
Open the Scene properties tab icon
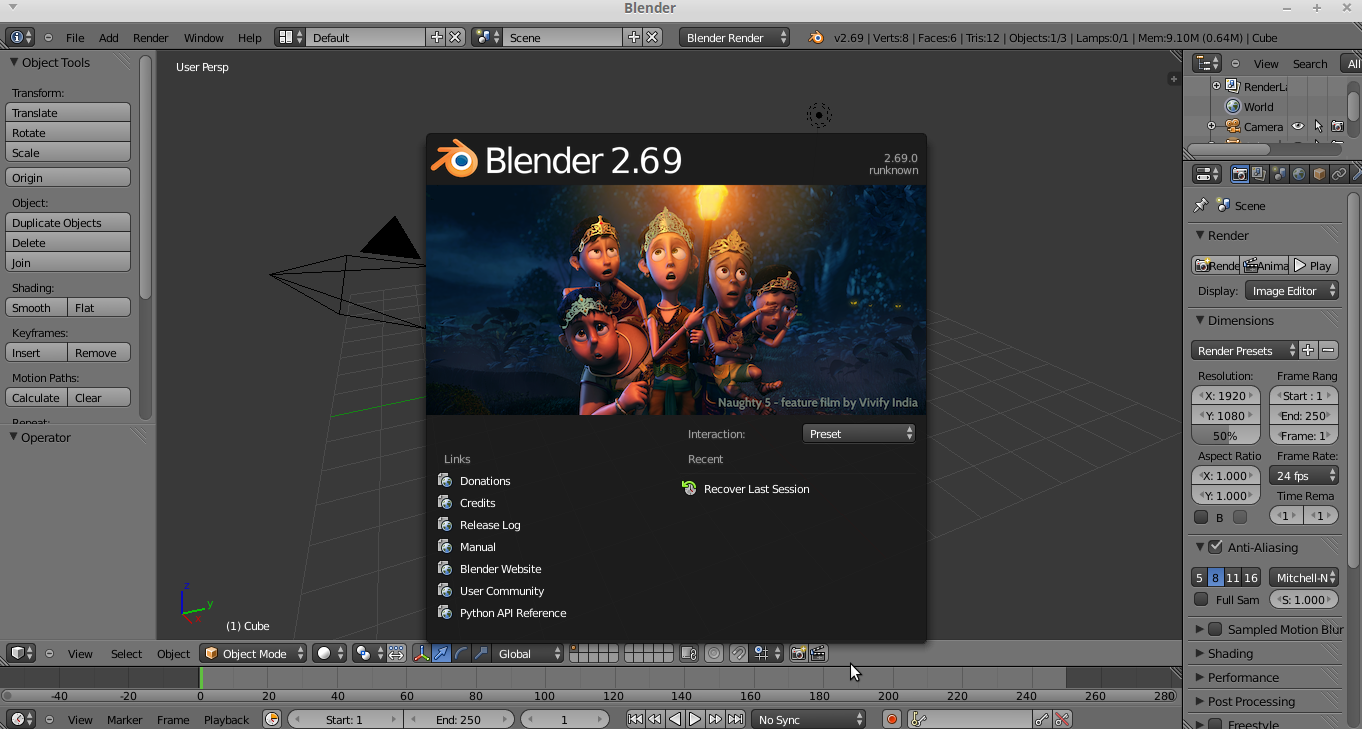click(1279, 174)
